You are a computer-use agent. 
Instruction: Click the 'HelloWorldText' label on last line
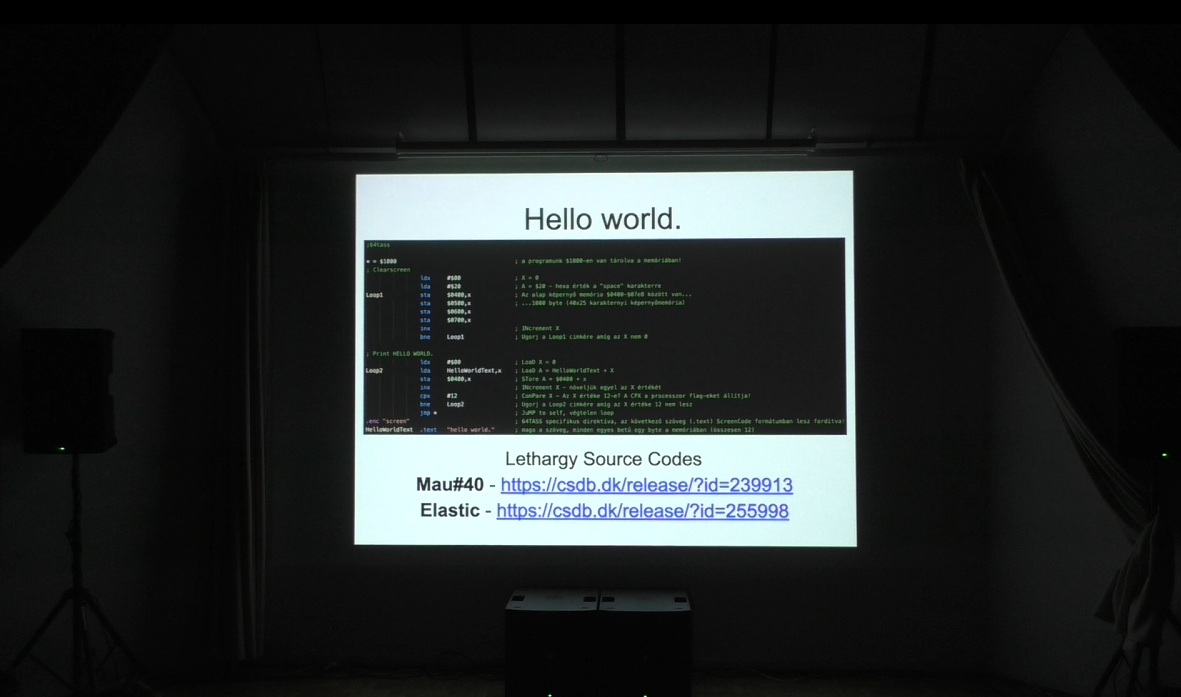click(x=389, y=430)
